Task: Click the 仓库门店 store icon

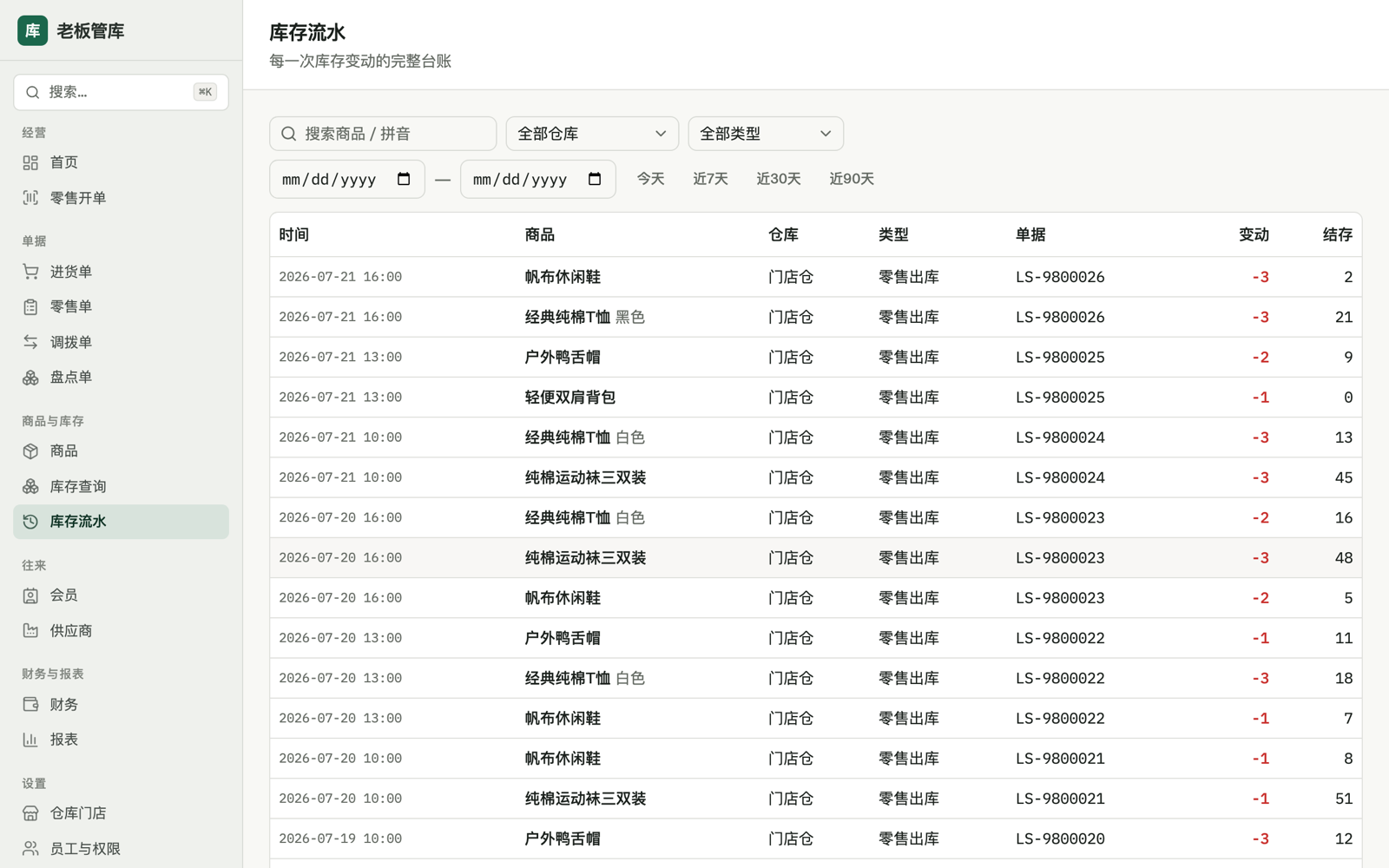Action: click(30, 813)
